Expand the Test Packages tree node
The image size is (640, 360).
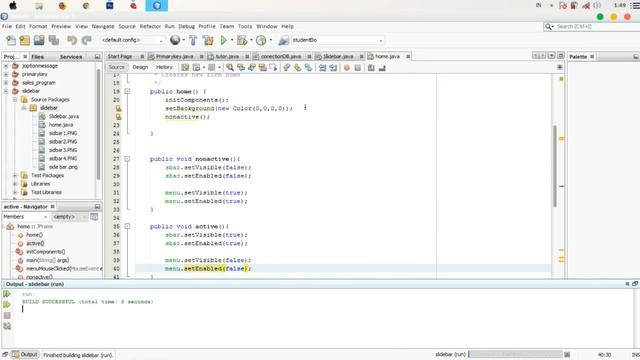[15, 176]
